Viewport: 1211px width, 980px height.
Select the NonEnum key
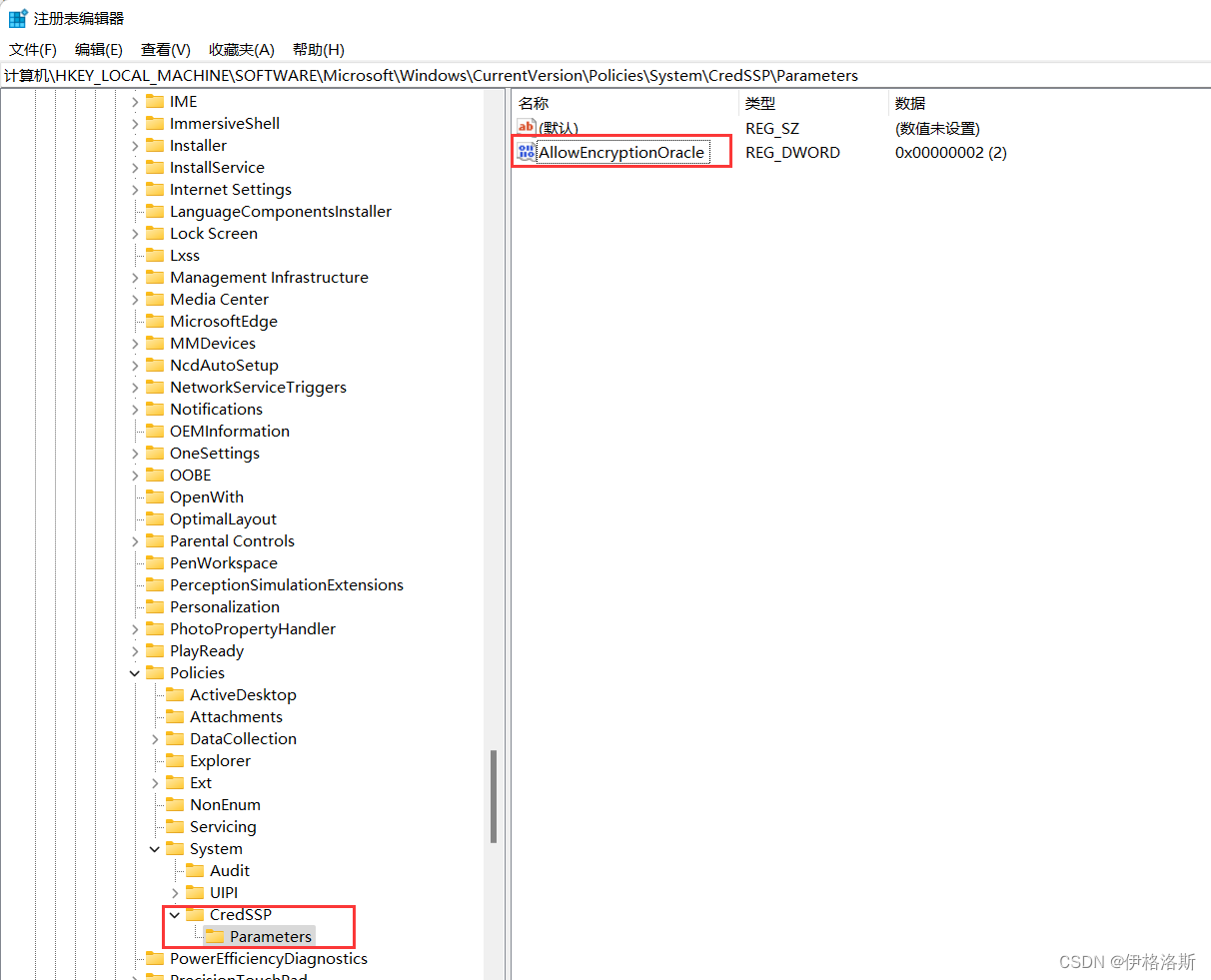[225, 805]
